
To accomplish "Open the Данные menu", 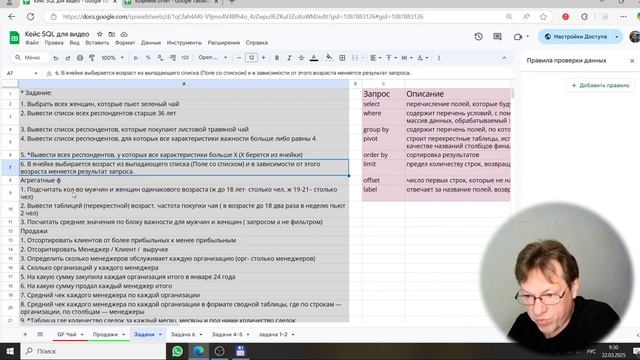I will (151, 43).
